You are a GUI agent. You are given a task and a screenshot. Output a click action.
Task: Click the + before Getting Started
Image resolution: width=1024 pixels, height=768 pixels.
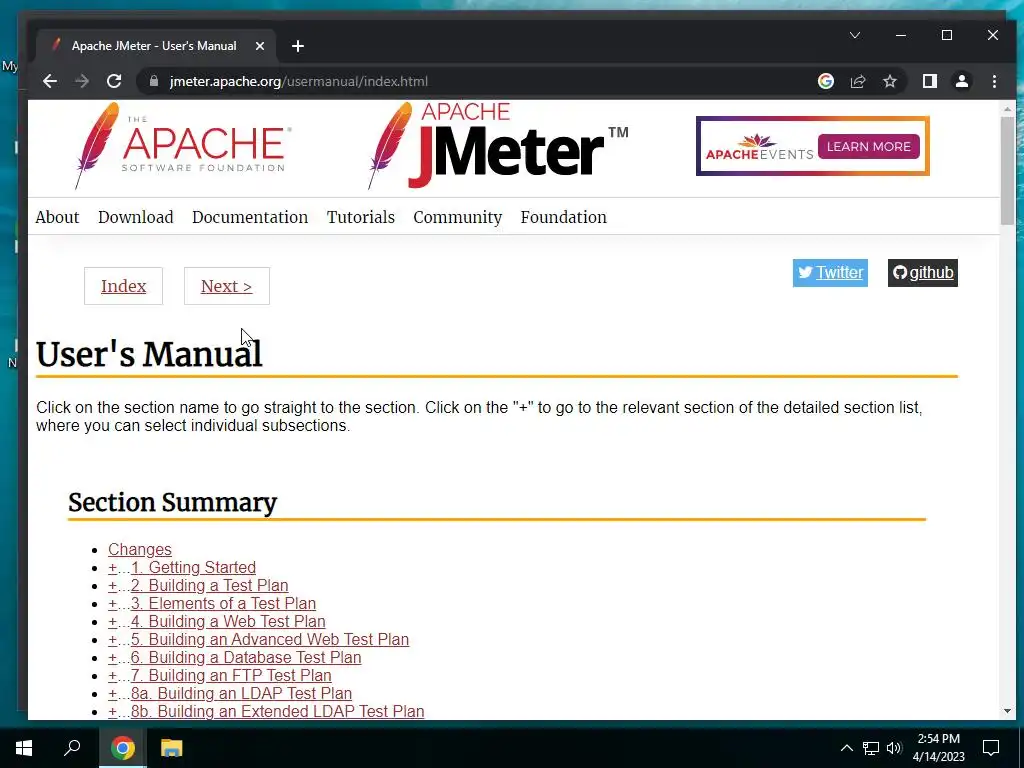click(112, 568)
